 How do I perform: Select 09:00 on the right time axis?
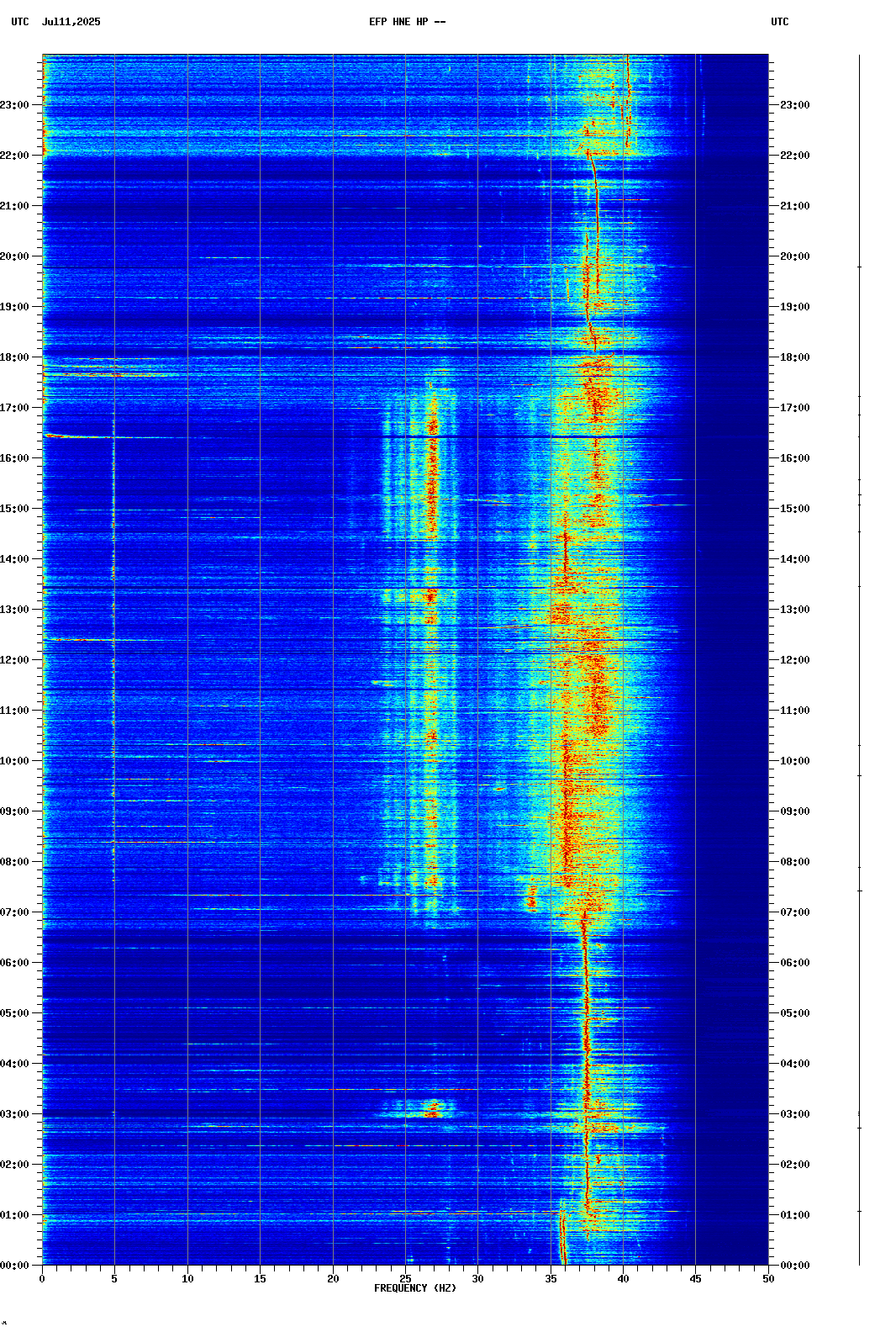point(795,811)
